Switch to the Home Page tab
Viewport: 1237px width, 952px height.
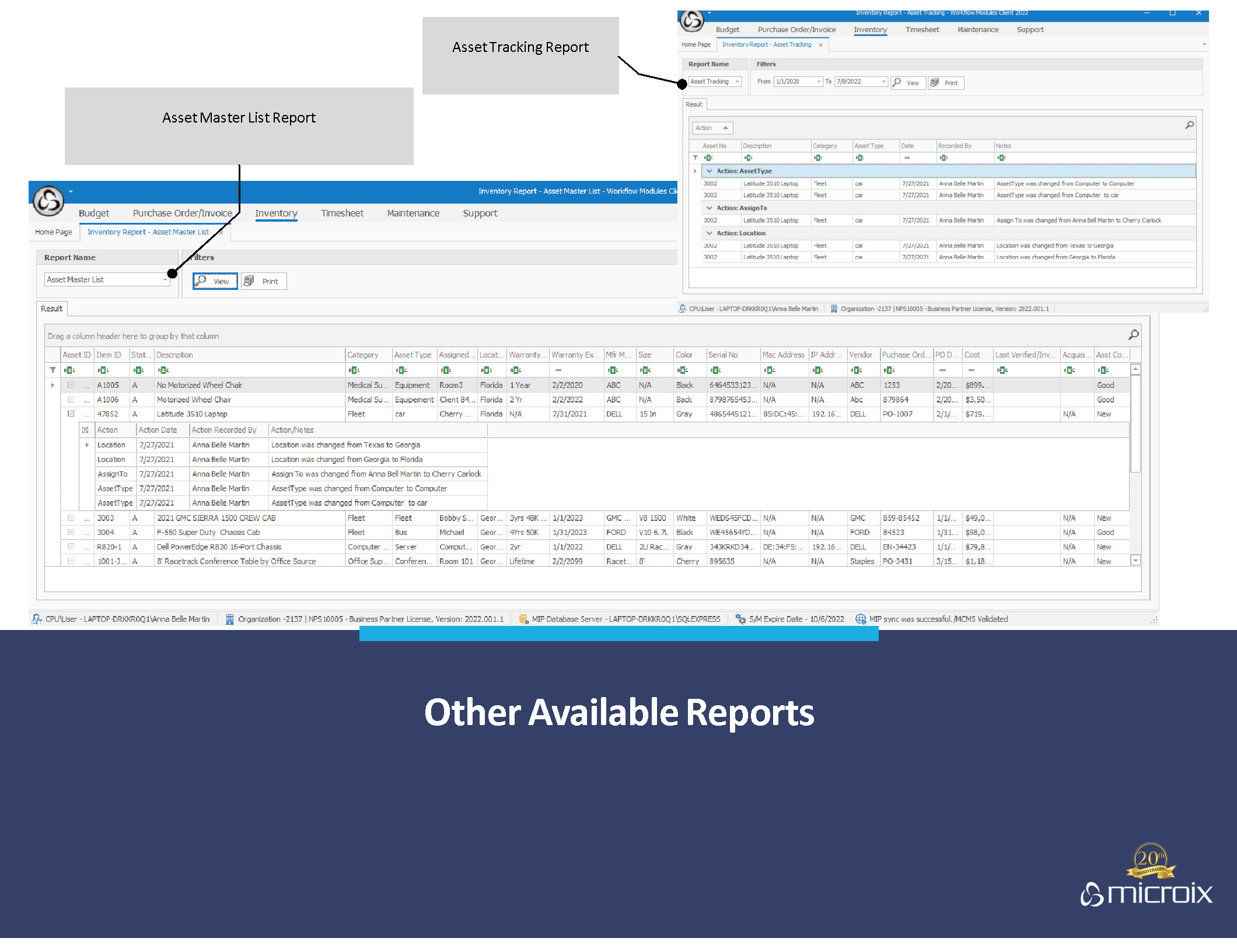[54, 232]
